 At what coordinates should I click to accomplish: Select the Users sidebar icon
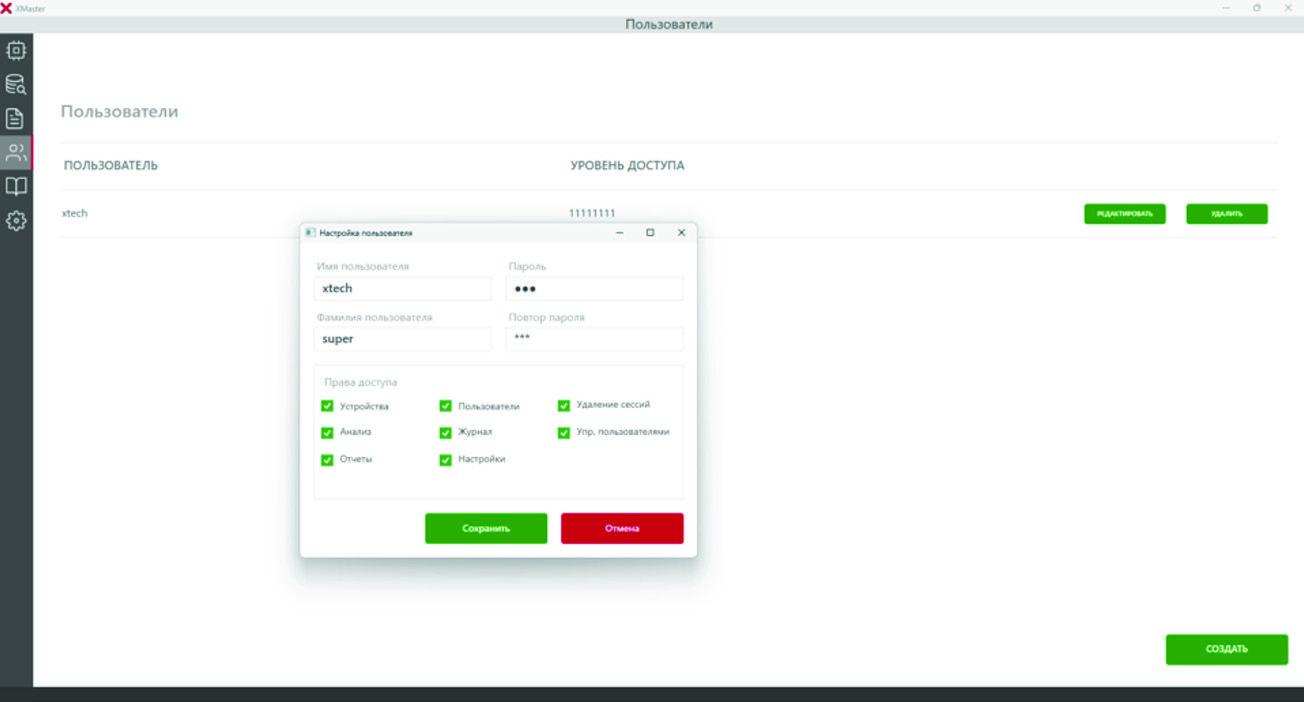tap(16, 153)
